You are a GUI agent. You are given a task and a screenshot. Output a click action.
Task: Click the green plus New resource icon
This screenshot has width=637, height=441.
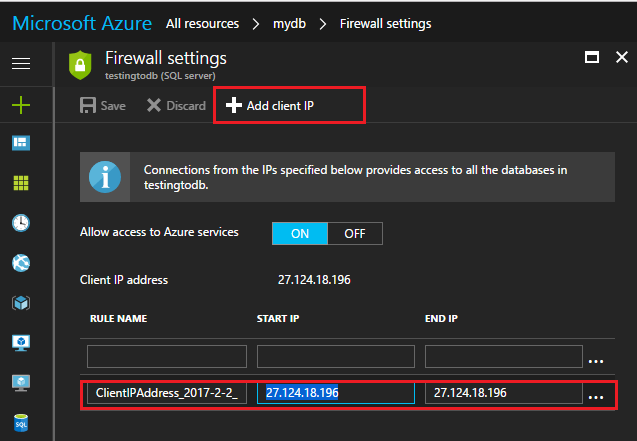21,105
